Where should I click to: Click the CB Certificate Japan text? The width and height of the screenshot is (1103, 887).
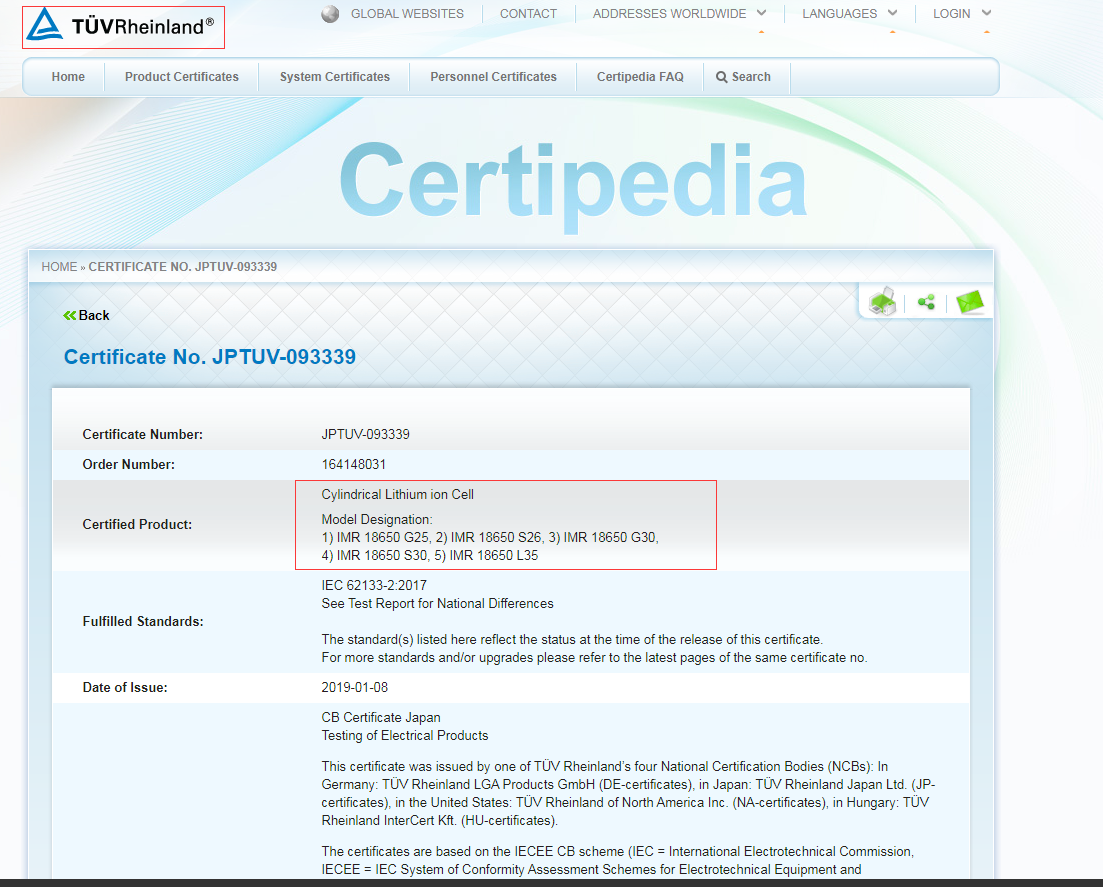pos(381,717)
